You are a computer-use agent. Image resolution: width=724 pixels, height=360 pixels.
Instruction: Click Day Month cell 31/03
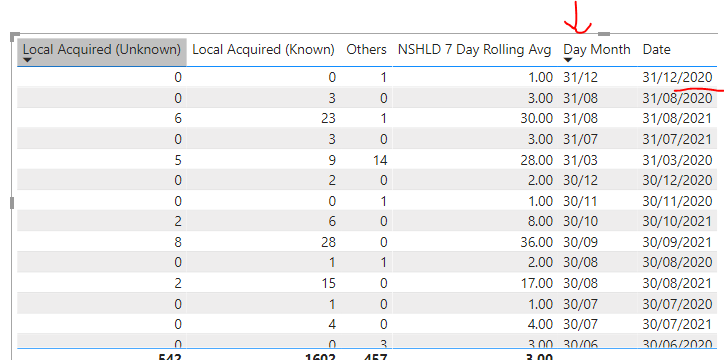(x=580, y=160)
